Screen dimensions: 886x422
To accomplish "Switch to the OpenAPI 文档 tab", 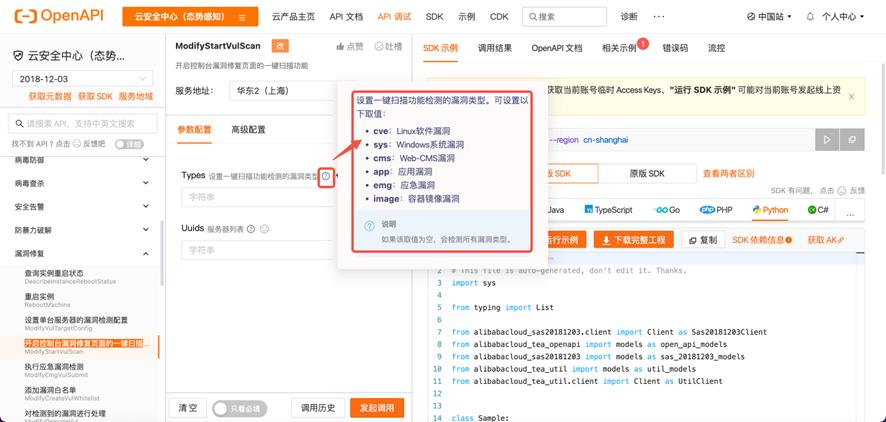I will 557,48.
